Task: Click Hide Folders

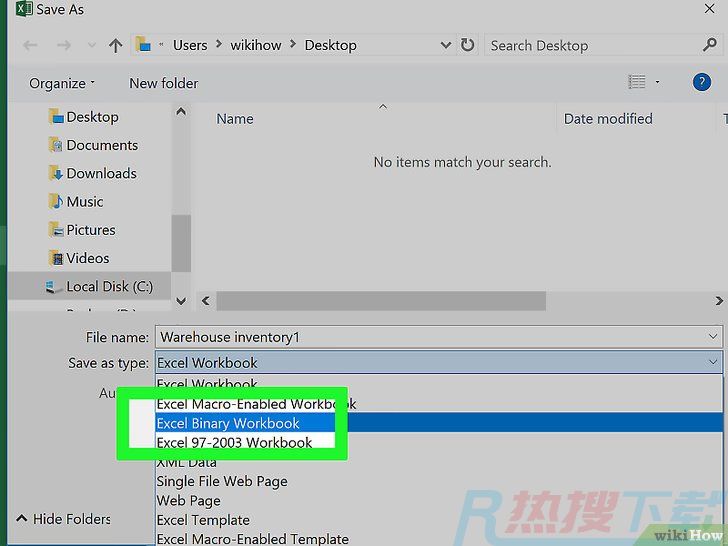Action: coord(64,519)
